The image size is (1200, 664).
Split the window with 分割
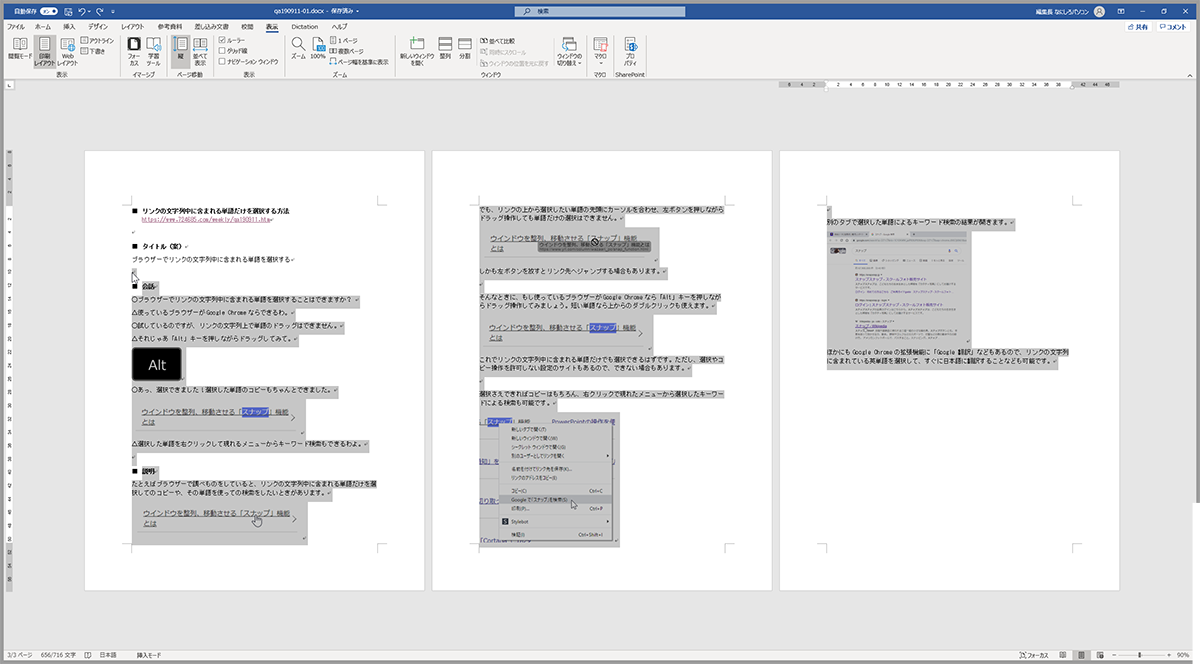(465, 49)
